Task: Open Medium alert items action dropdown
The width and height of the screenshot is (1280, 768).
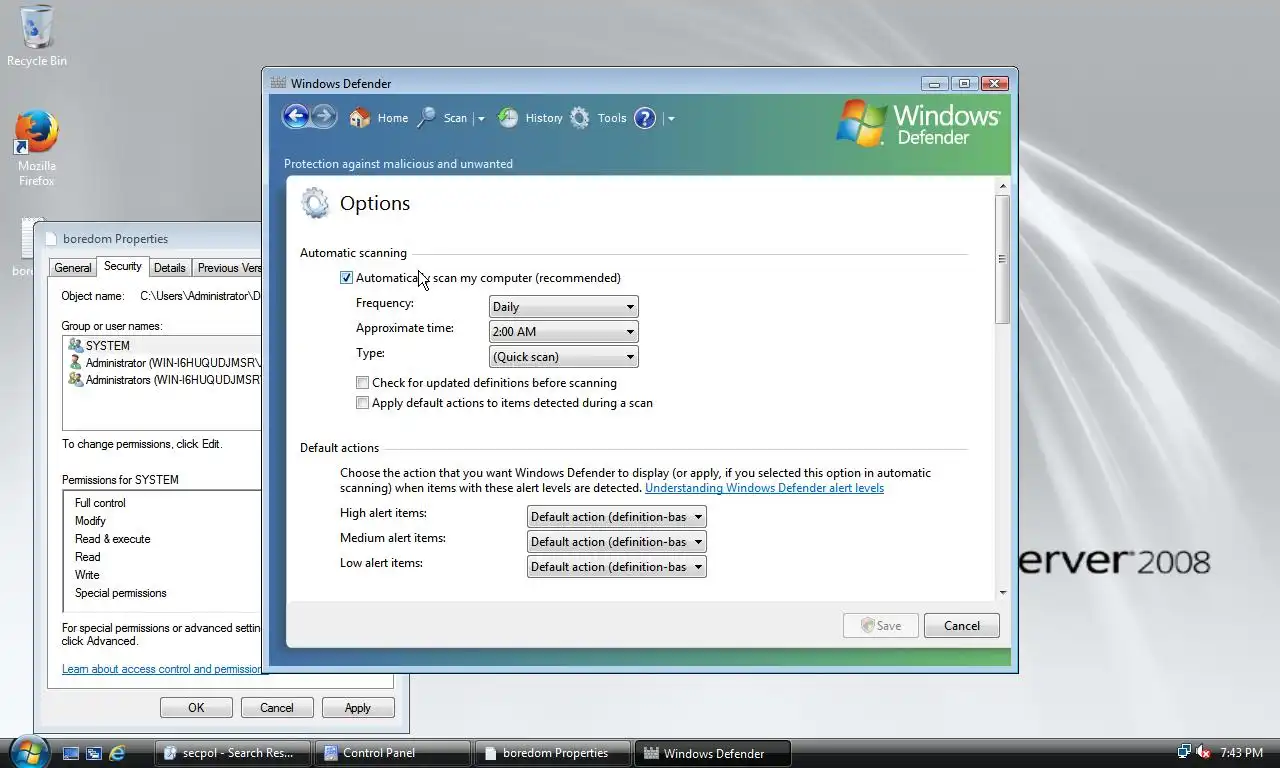Action: [x=616, y=542]
